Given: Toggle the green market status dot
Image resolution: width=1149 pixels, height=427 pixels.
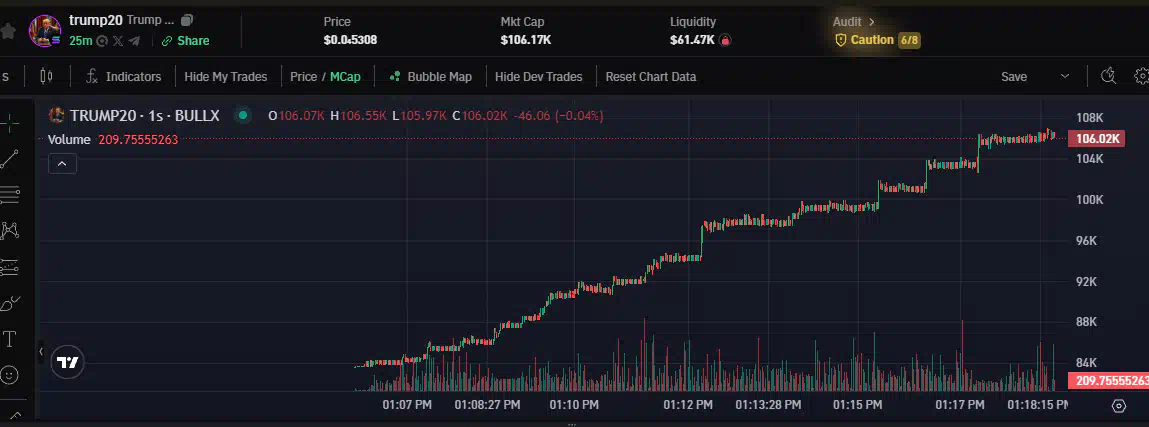Looking at the screenshot, I should [243, 115].
